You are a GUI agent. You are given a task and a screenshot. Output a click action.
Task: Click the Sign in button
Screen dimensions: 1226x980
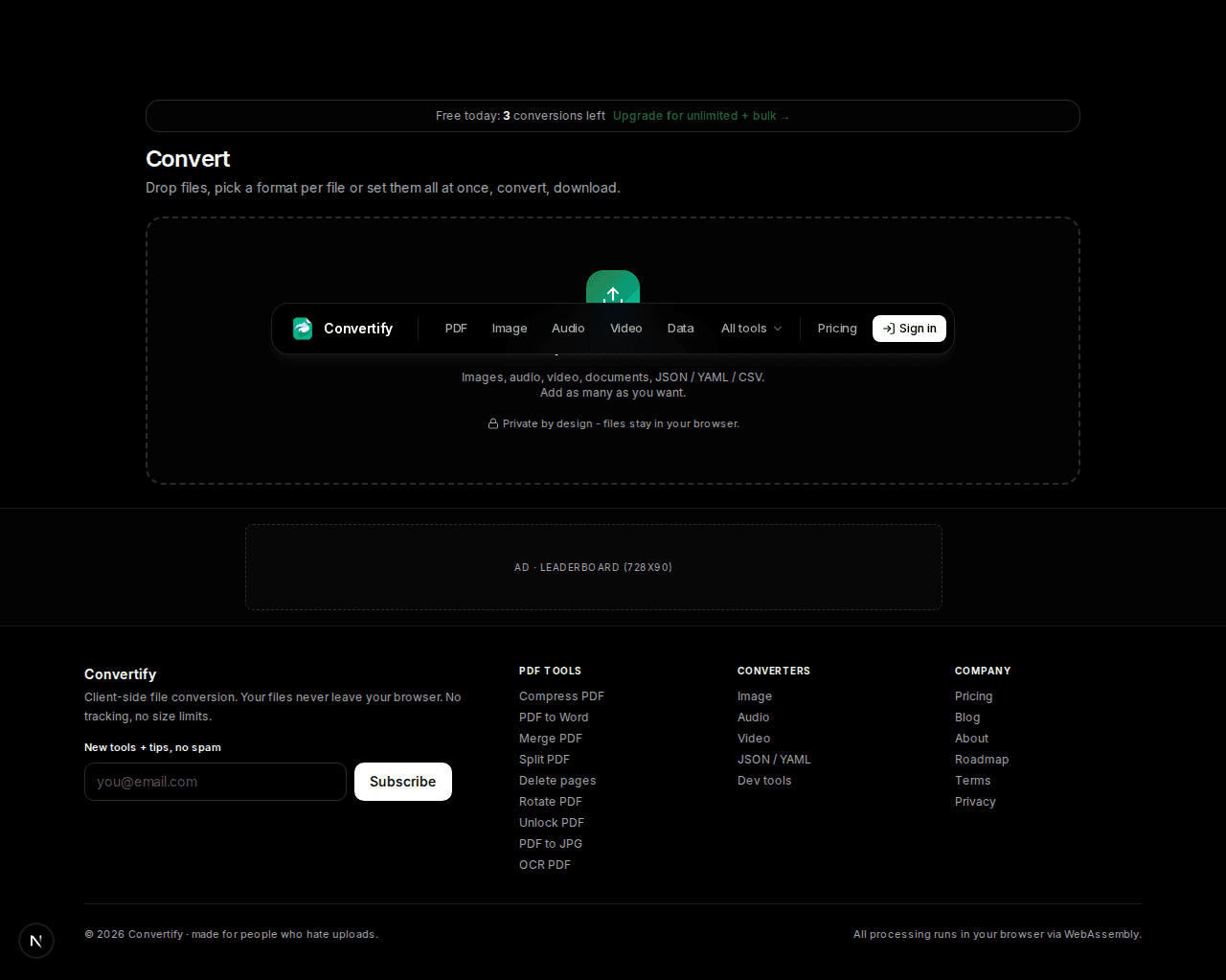point(909,329)
